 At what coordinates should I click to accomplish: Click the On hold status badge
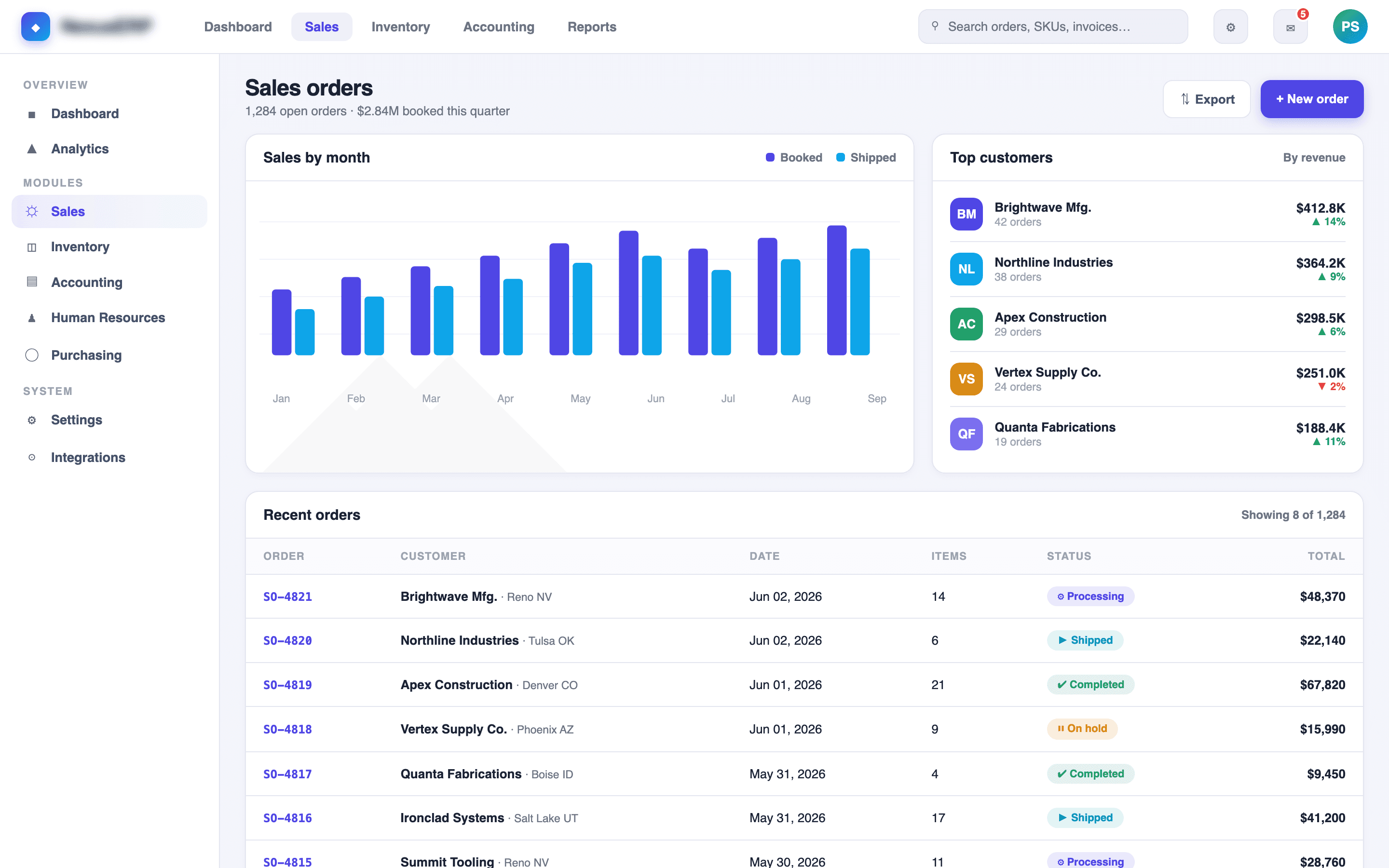point(1082,729)
